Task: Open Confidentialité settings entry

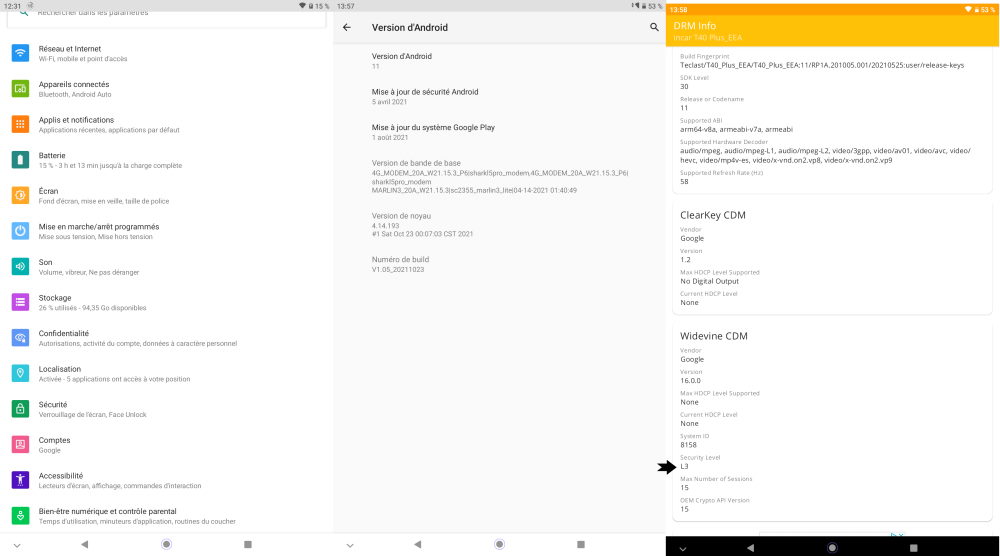Action: (166, 339)
